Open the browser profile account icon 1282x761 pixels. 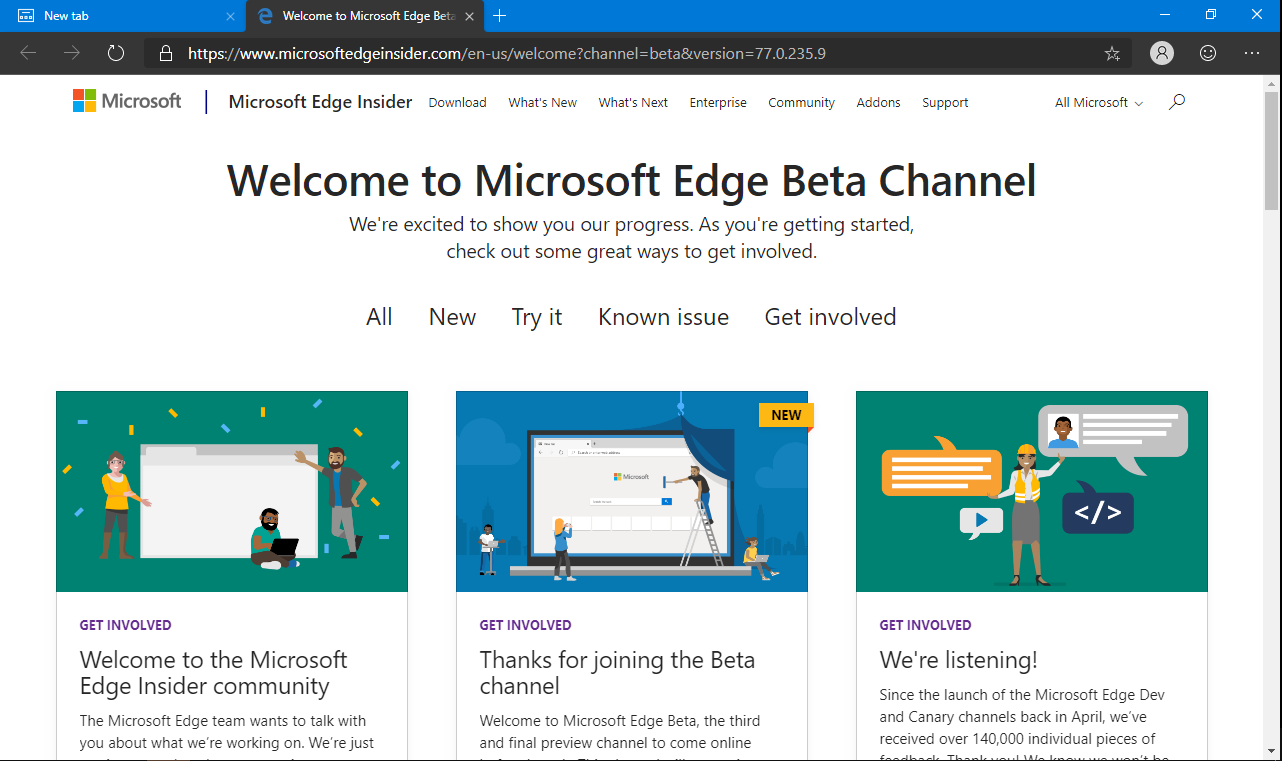click(1162, 53)
